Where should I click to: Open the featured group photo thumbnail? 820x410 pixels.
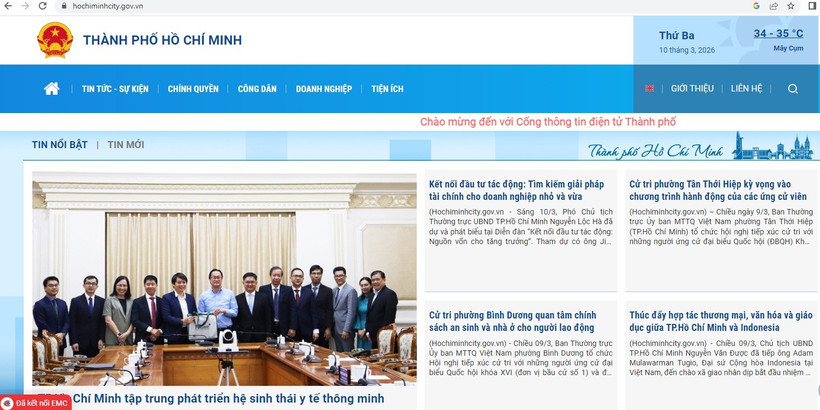(224, 279)
